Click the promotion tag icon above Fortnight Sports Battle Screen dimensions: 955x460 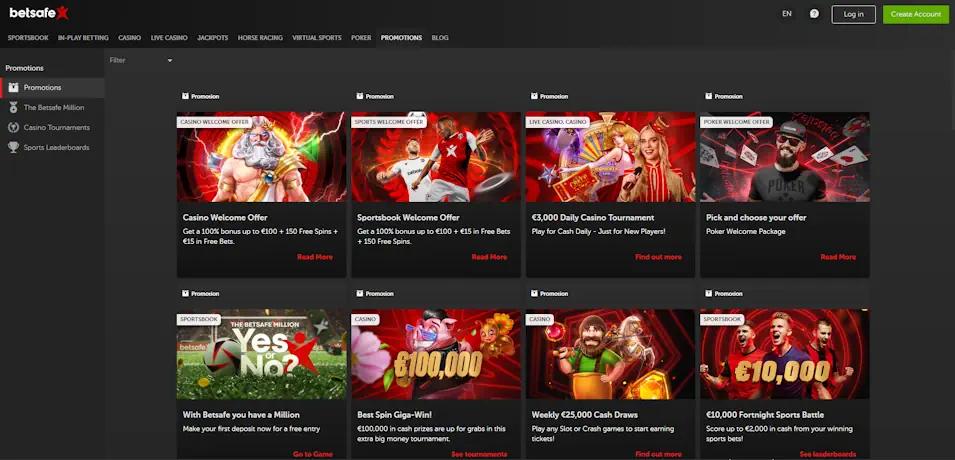pyautogui.click(x=708, y=294)
